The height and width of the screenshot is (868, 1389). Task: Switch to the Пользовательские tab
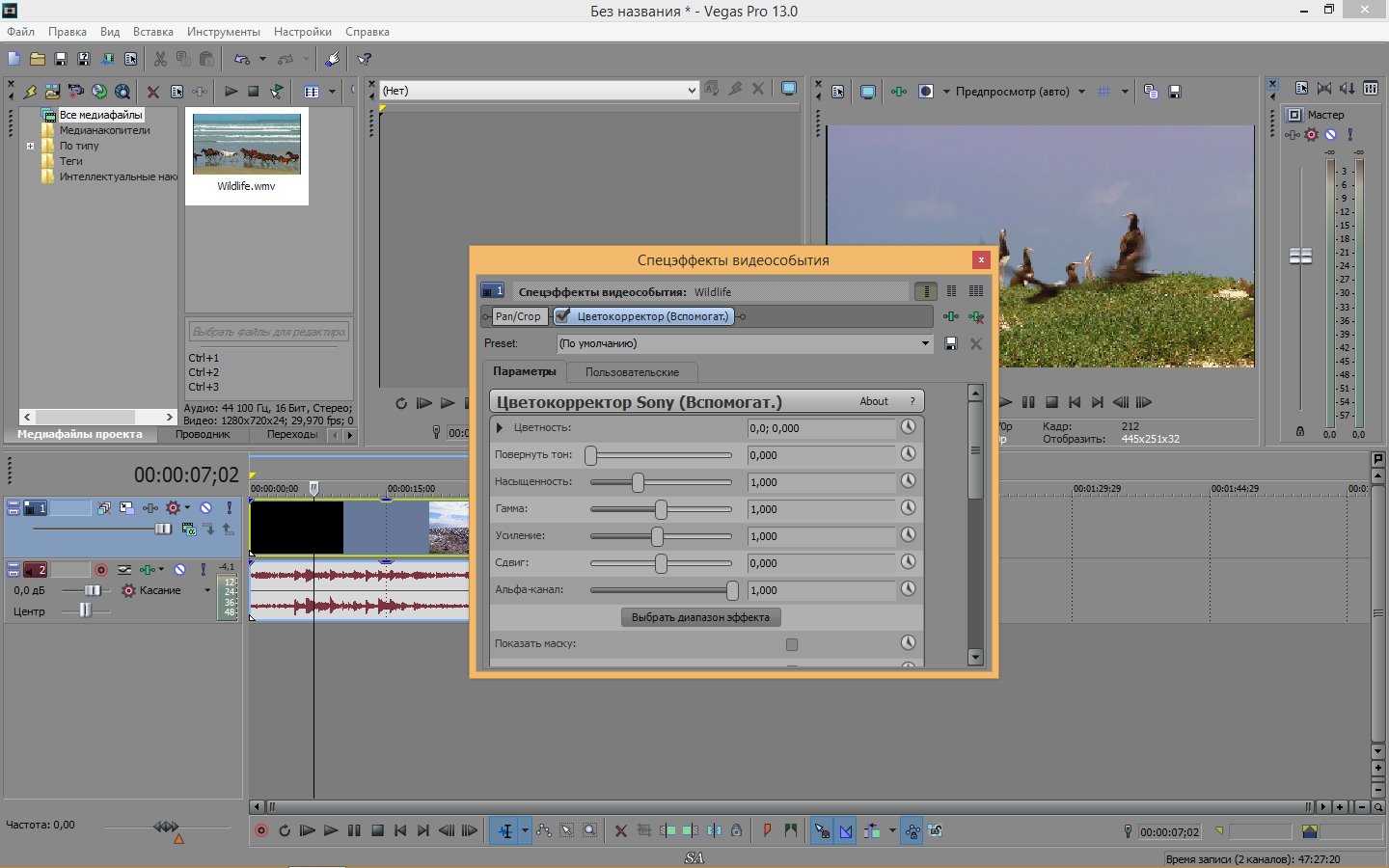click(632, 372)
